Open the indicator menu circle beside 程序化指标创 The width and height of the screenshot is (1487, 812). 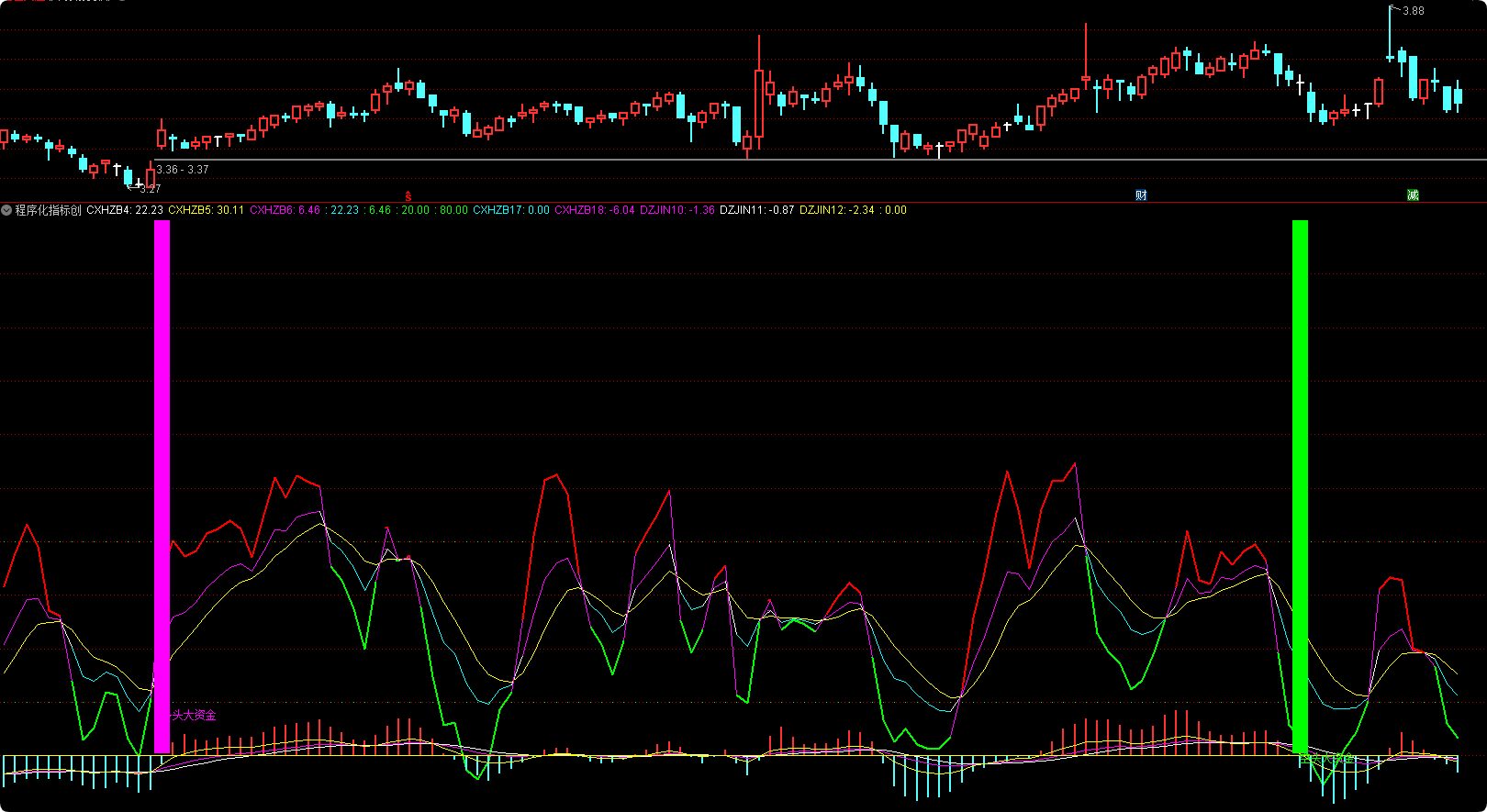[x=6, y=210]
